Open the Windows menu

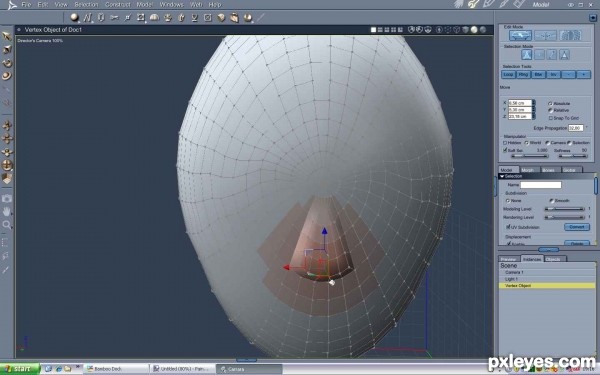click(x=171, y=5)
